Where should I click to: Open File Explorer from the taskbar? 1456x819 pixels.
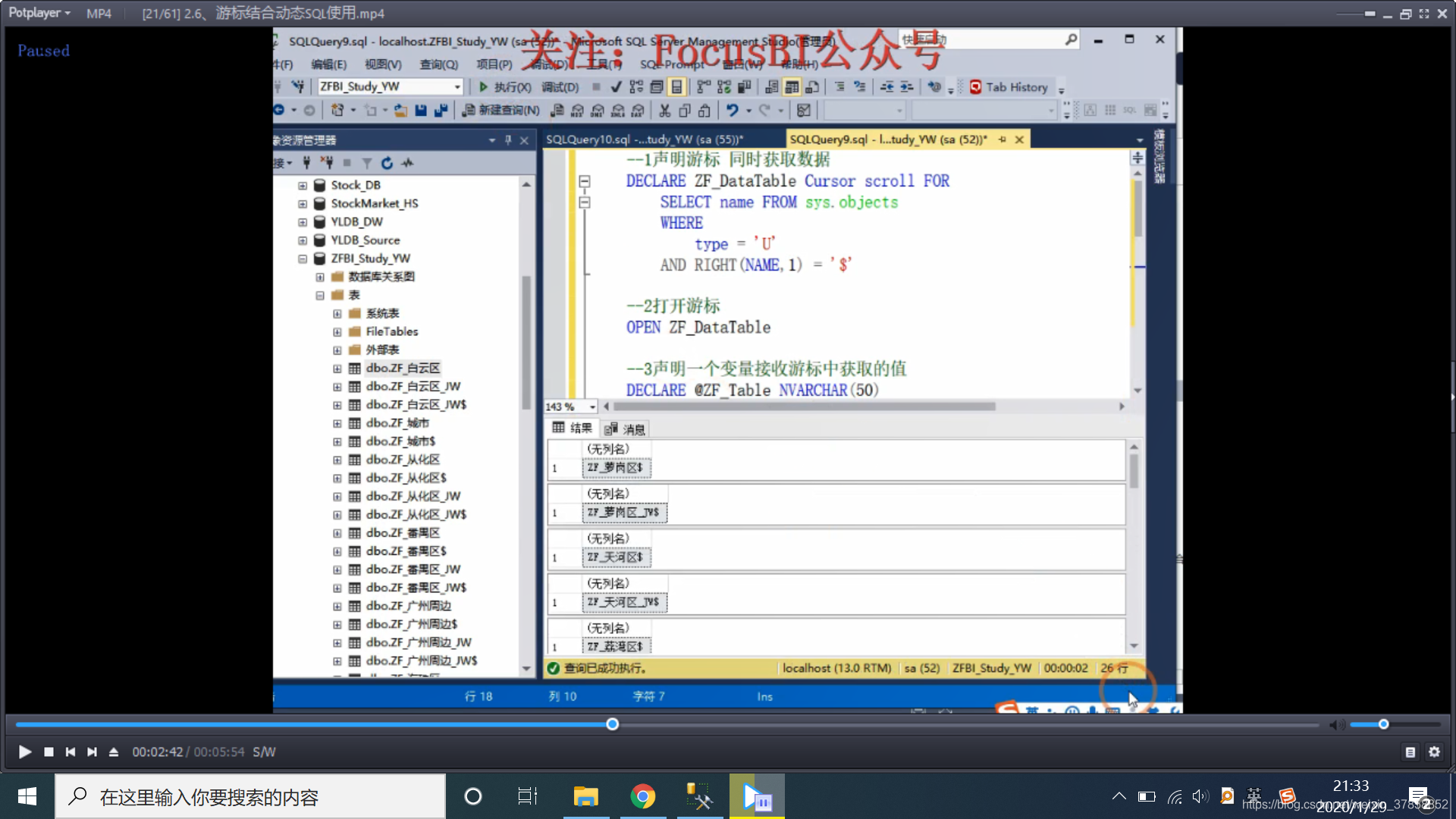(585, 796)
